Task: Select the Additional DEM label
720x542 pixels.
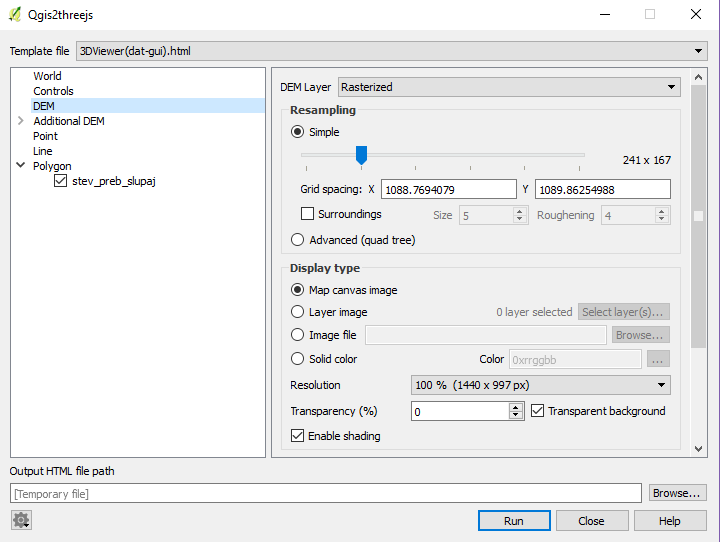Action: (69, 121)
